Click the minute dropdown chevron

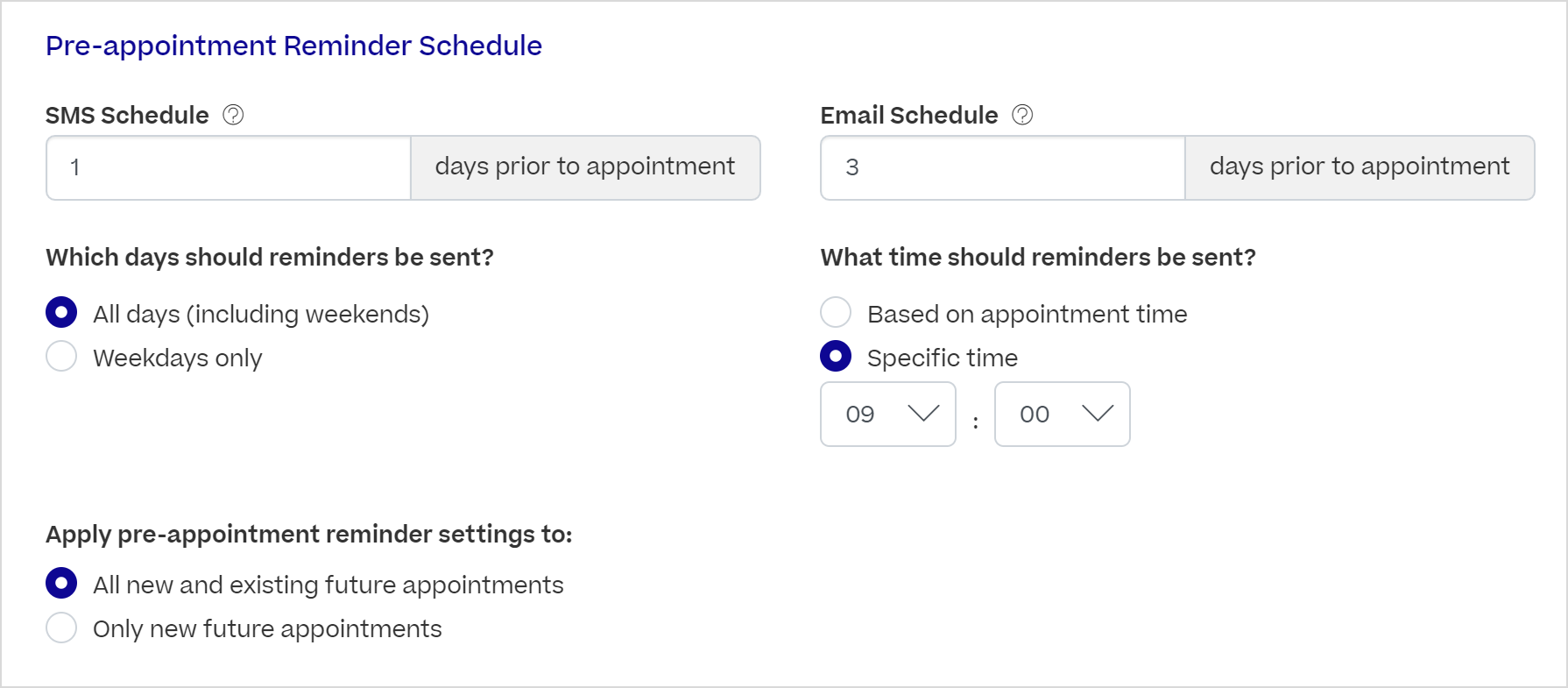1098,414
